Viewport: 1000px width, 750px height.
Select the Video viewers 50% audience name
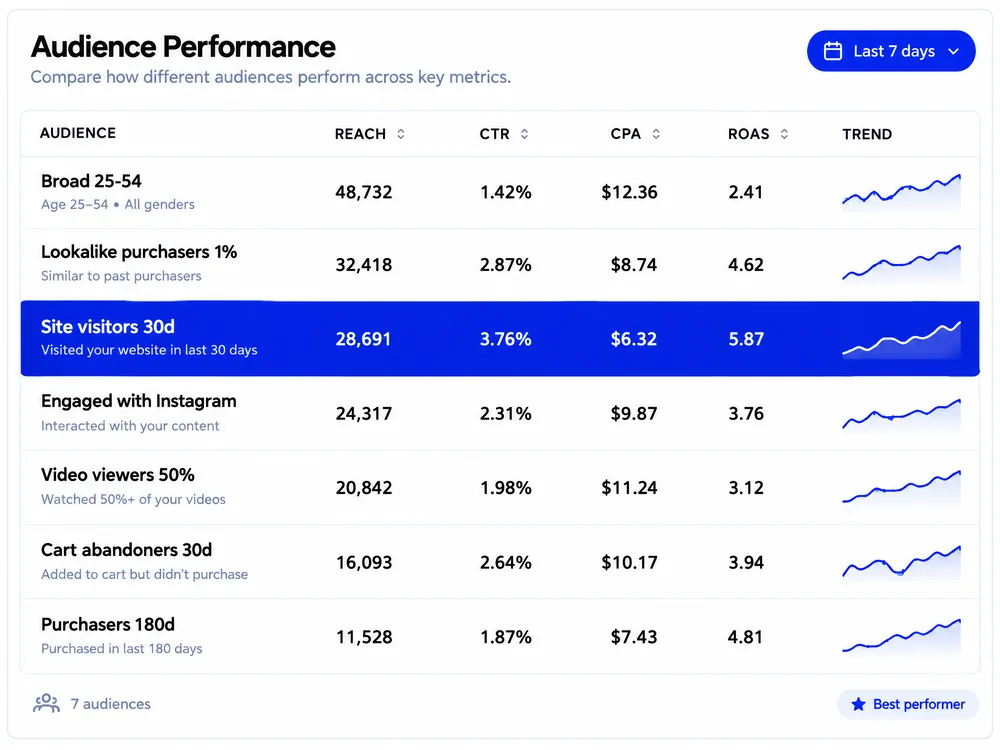(x=118, y=475)
